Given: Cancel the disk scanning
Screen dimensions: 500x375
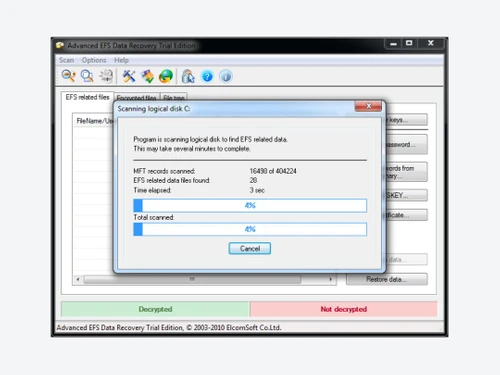Looking at the screenshot, I should (x=250, y=248).
